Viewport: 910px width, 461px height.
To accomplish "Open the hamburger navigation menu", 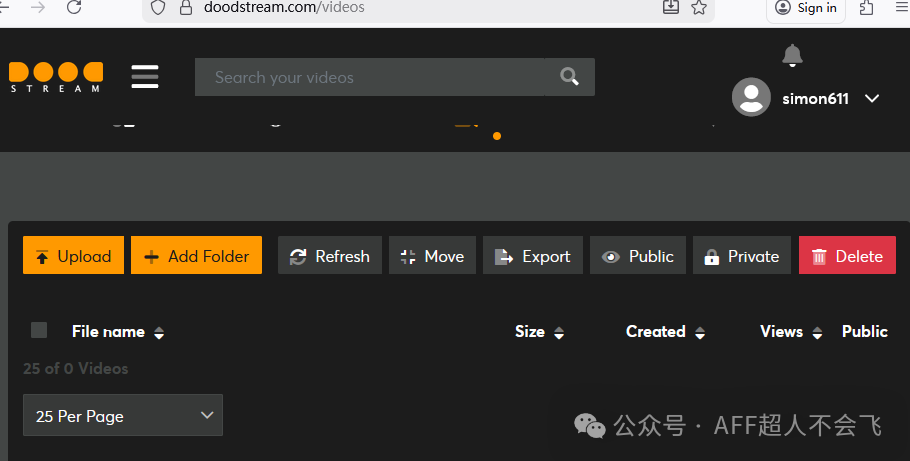I will [145, 77].
